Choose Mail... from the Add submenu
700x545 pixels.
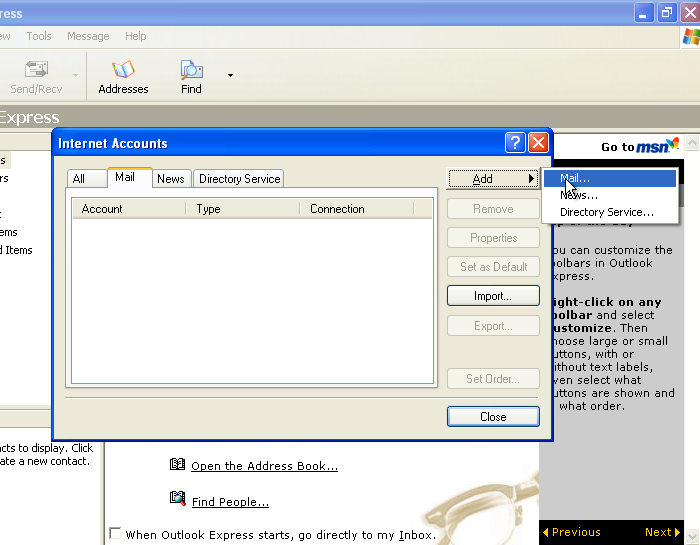pyautogui.click(x=610, y=178)
